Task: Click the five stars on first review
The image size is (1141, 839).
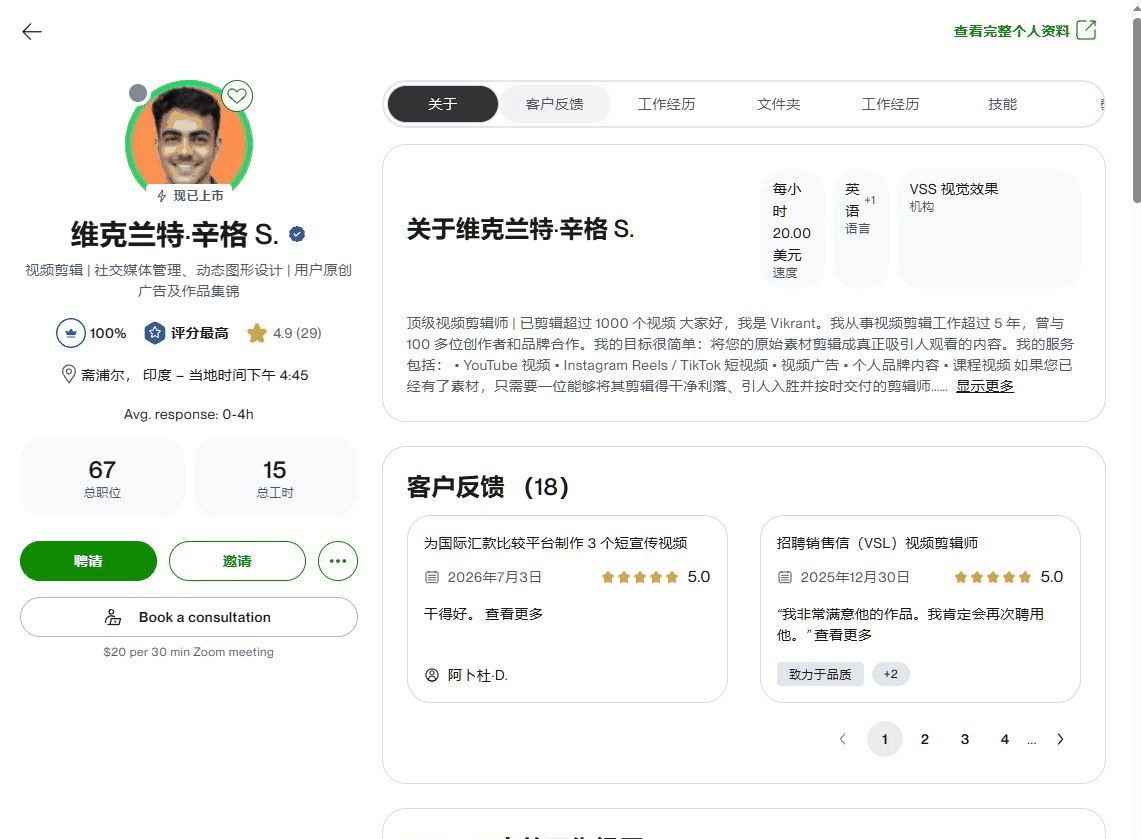Action: [x=640, y=577]
